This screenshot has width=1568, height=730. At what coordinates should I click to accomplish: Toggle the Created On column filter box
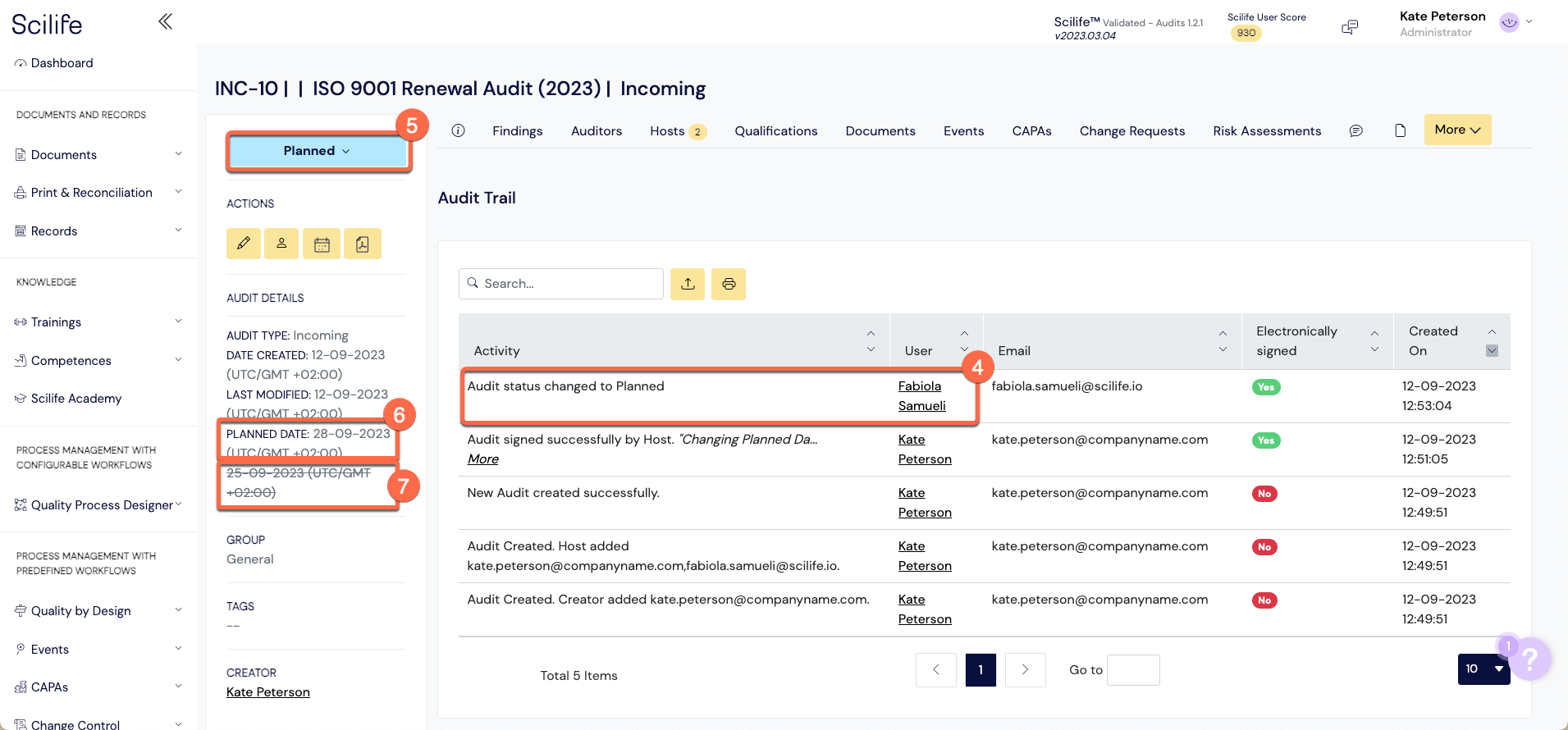[1492, 351]
